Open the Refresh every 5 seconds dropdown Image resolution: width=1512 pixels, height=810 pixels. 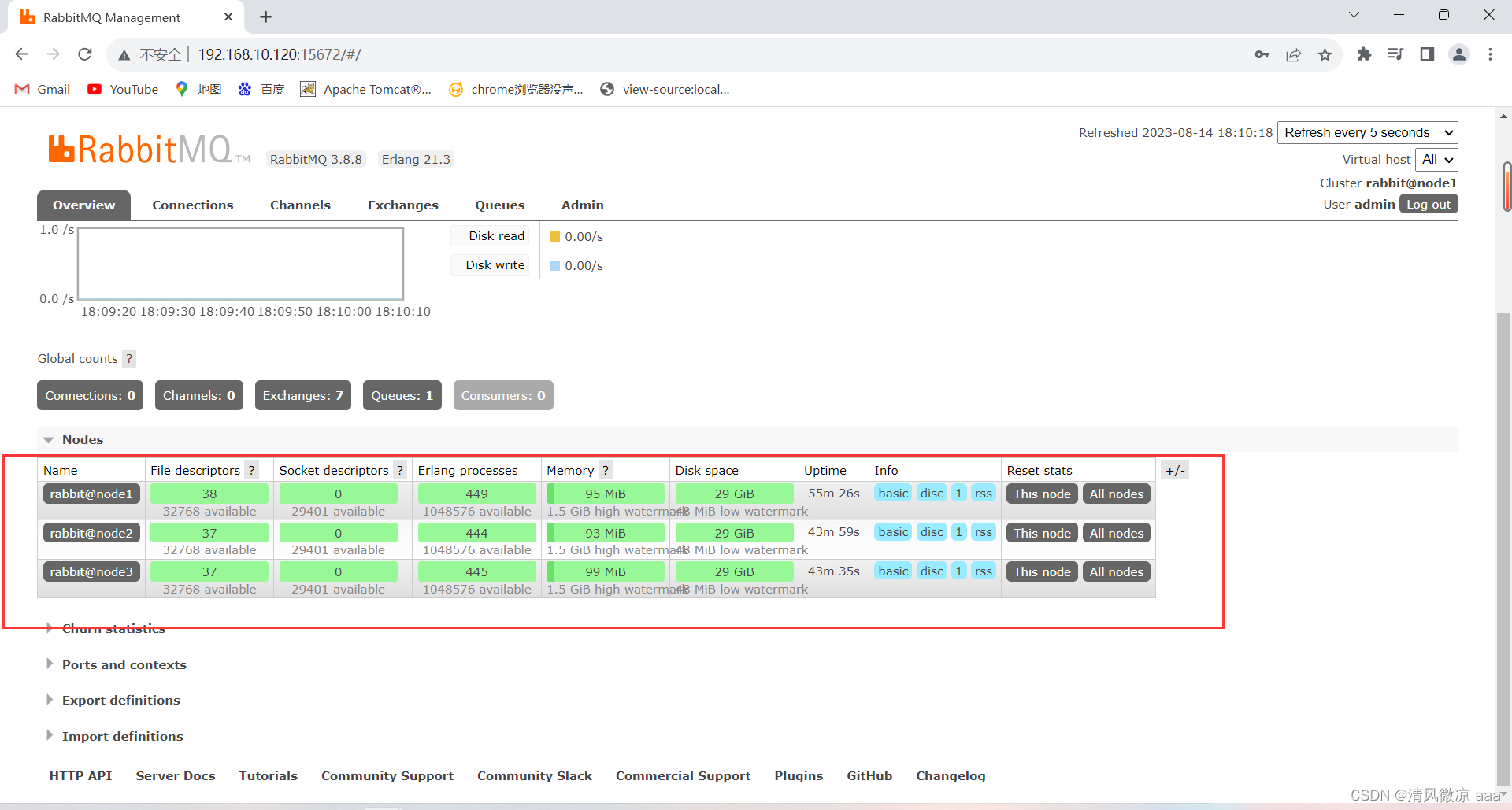click(x=1368, y=132)
